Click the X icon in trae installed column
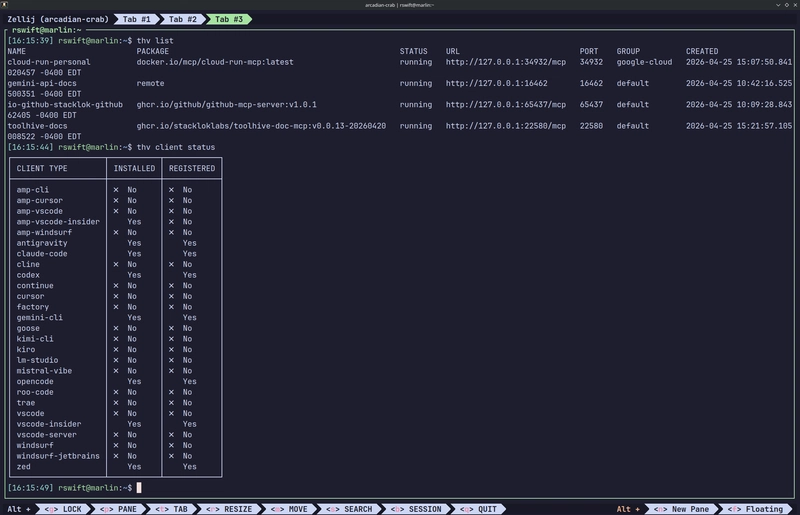Viewport: 800px width, 515px height. tap(116, 403)
